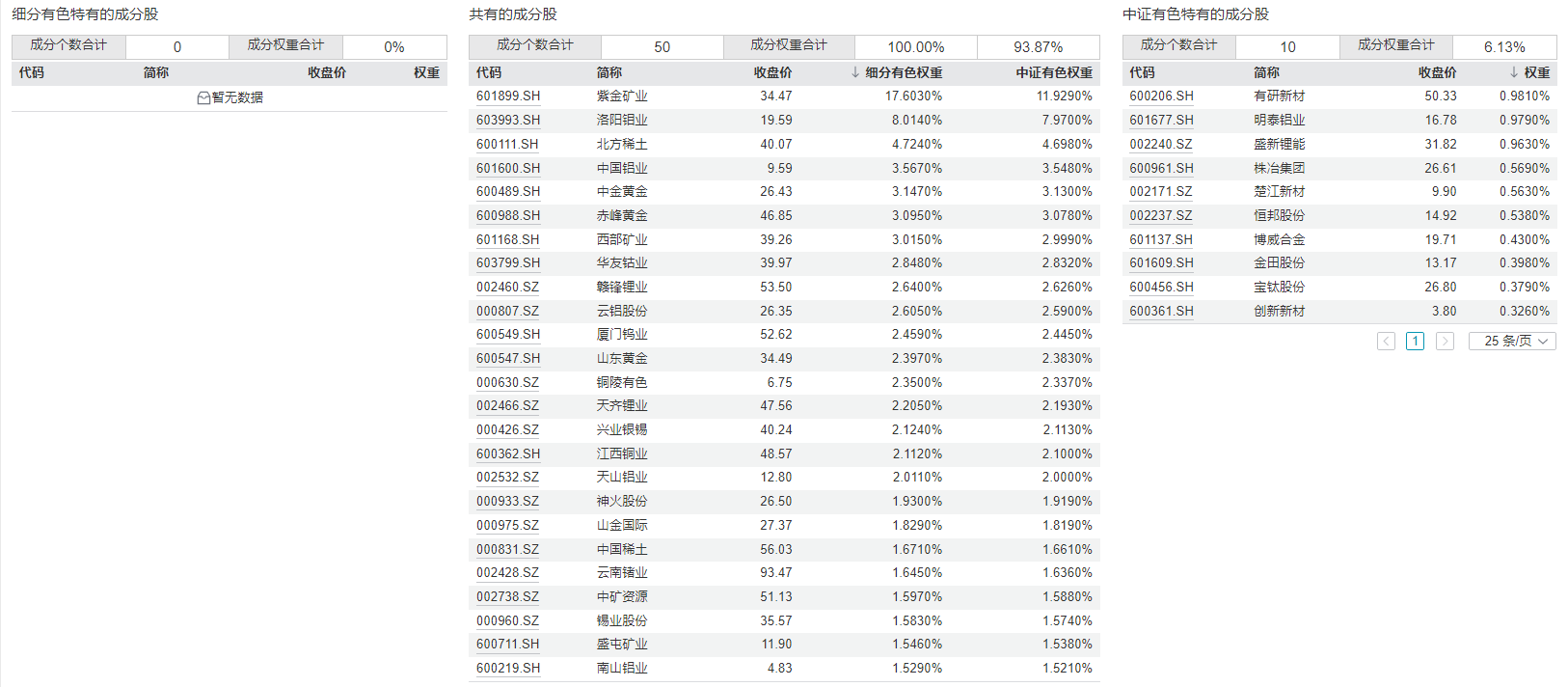Click the 11.9290% weight cell
Screen dimensions: 1568x687
(x=1065, y=96)
